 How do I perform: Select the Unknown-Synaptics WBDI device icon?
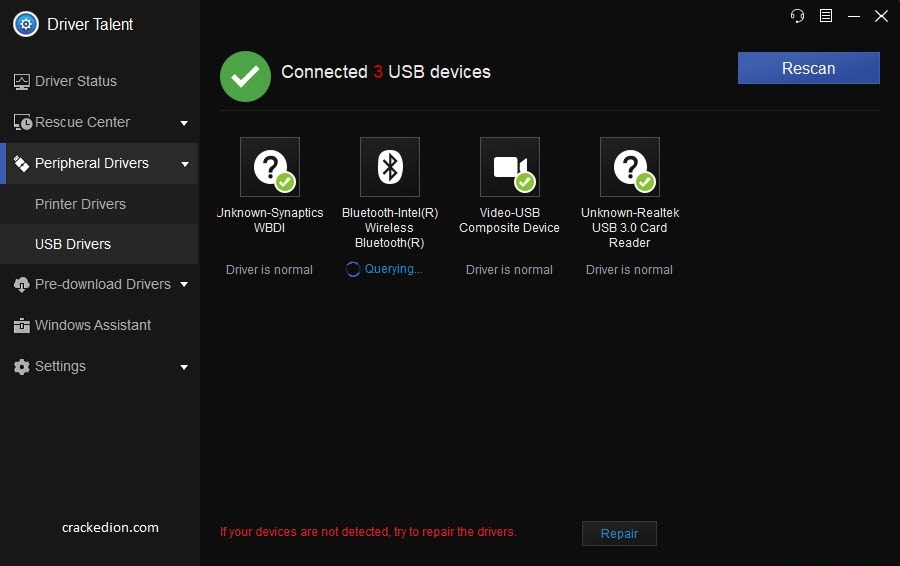270,167
